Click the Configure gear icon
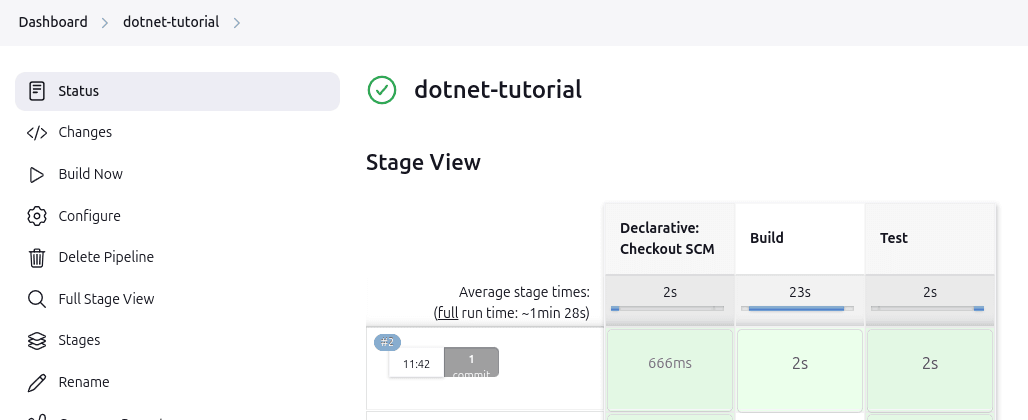The image size is (1028, 420). (x=37, y=216)
